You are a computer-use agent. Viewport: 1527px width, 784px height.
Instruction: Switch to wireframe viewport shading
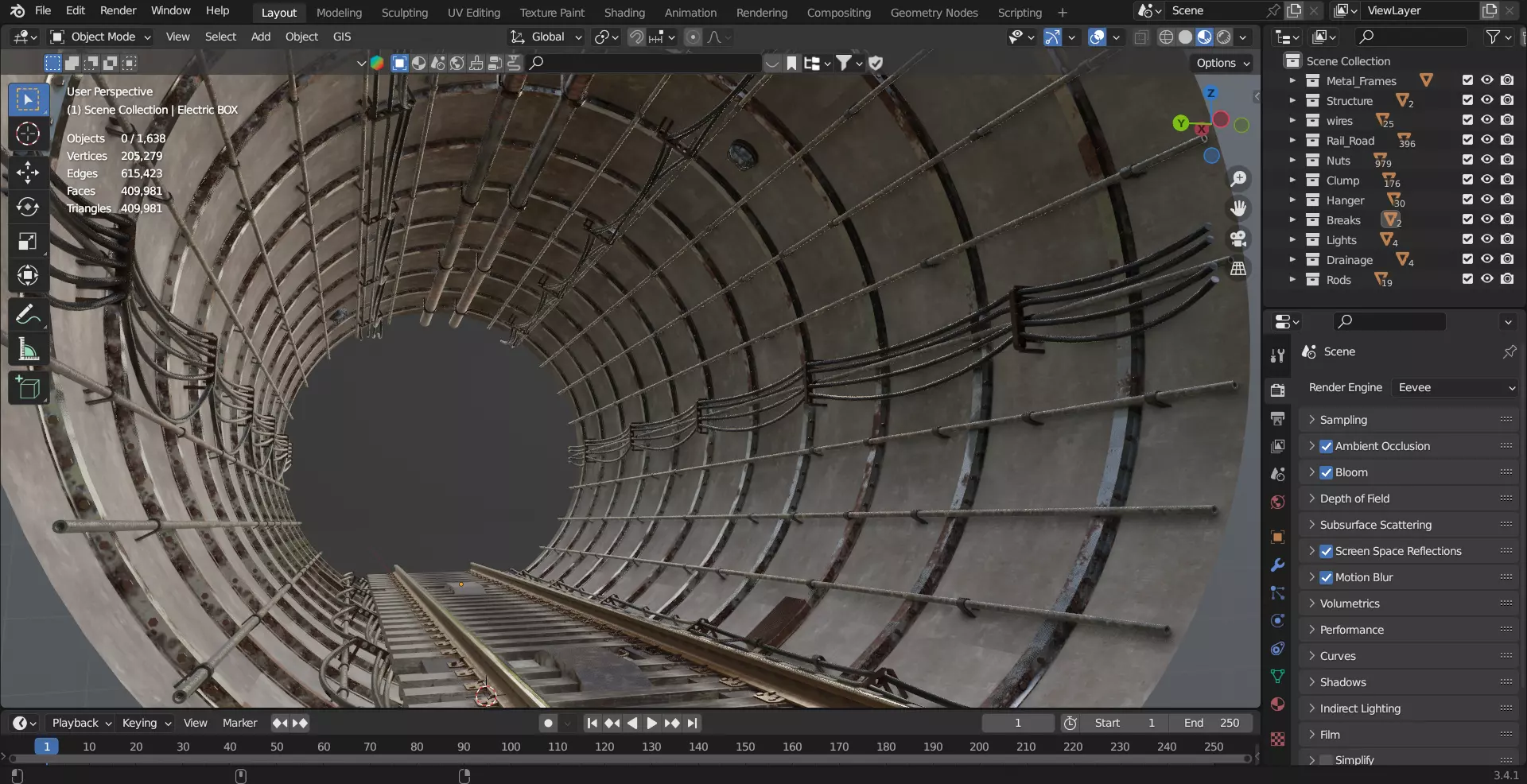1166,37
